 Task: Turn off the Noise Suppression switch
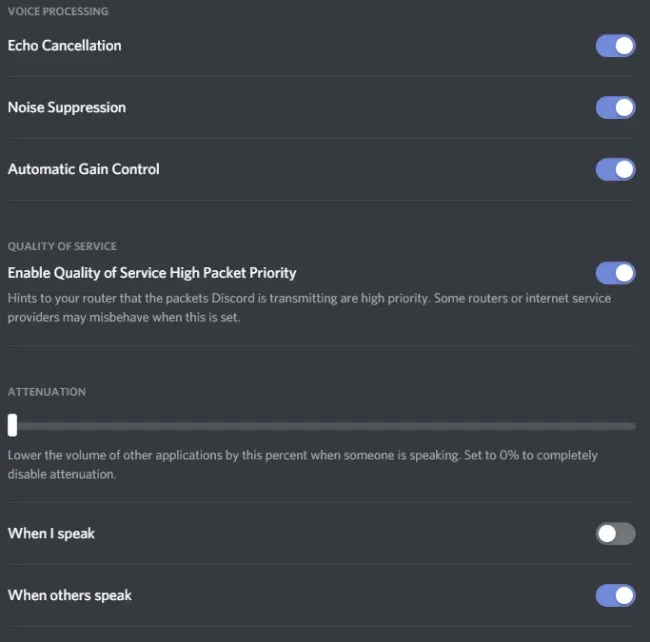click(615, 108)
